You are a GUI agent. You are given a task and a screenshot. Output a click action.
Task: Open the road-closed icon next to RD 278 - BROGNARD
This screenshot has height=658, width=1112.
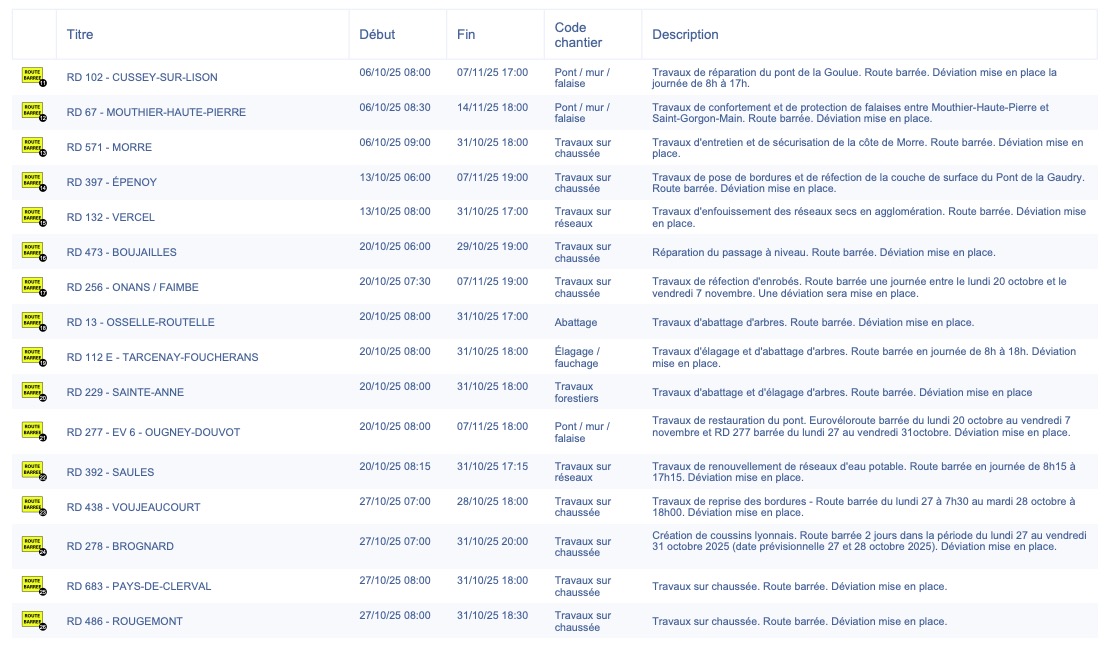pos(33,546)
